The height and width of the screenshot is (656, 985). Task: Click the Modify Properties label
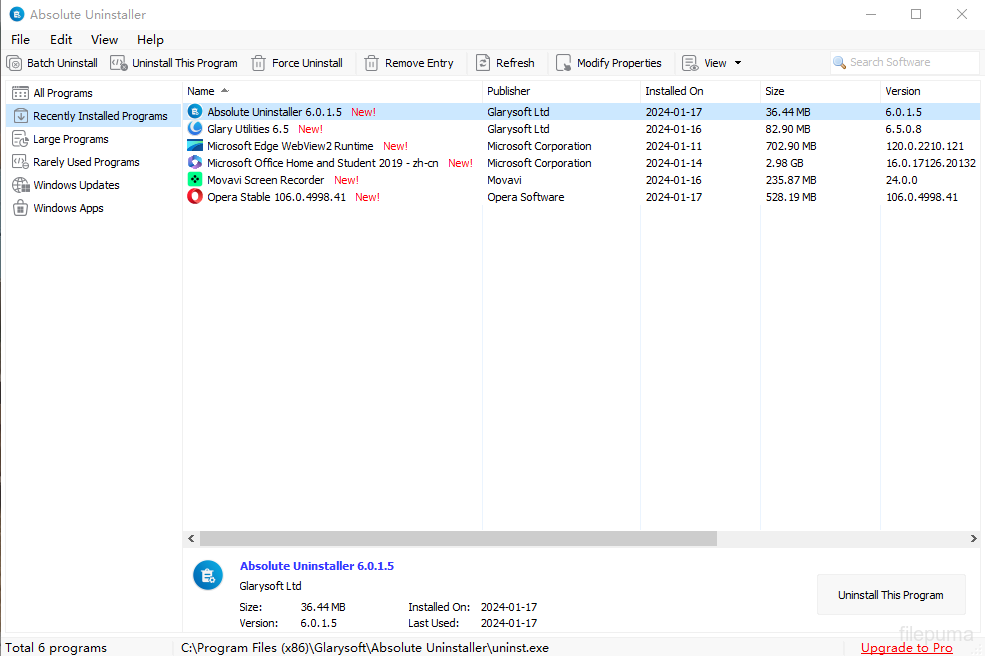[x=619, y=63]
